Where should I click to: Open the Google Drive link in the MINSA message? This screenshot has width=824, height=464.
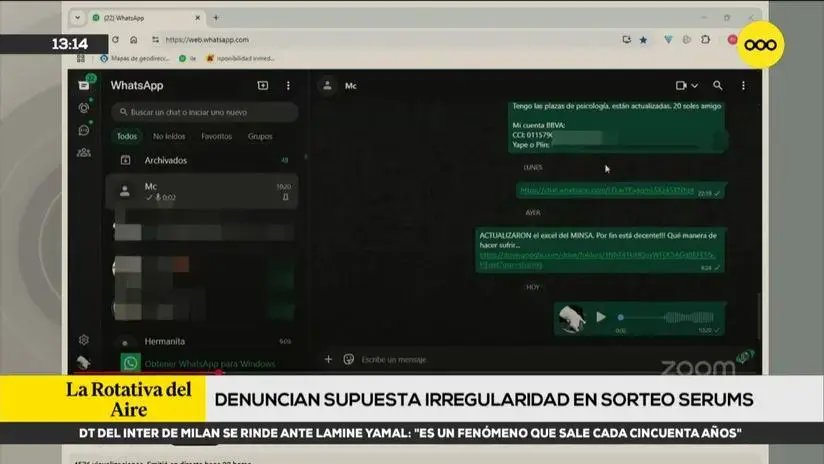click(x=598, y=260)
